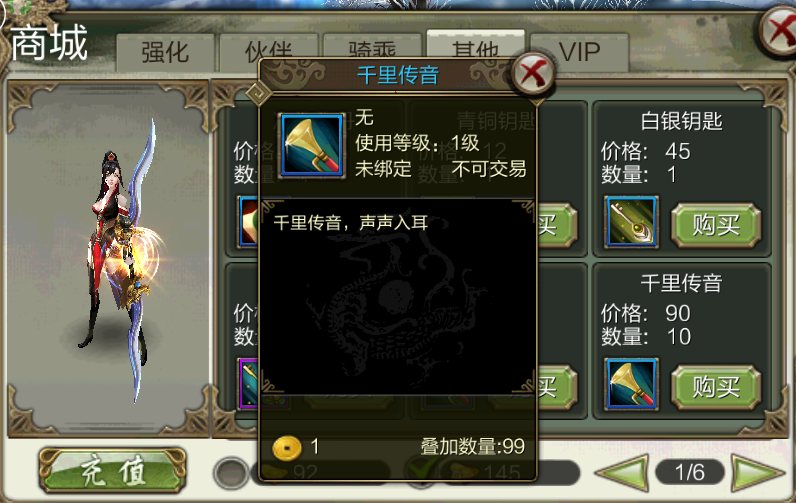
Task: Click 购买 for 千里传音 item
Action: [x=716, y=387]
